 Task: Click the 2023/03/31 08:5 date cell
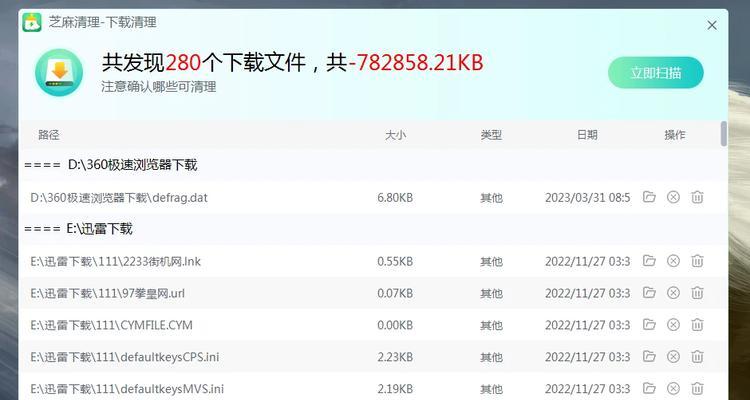[587, 198]
